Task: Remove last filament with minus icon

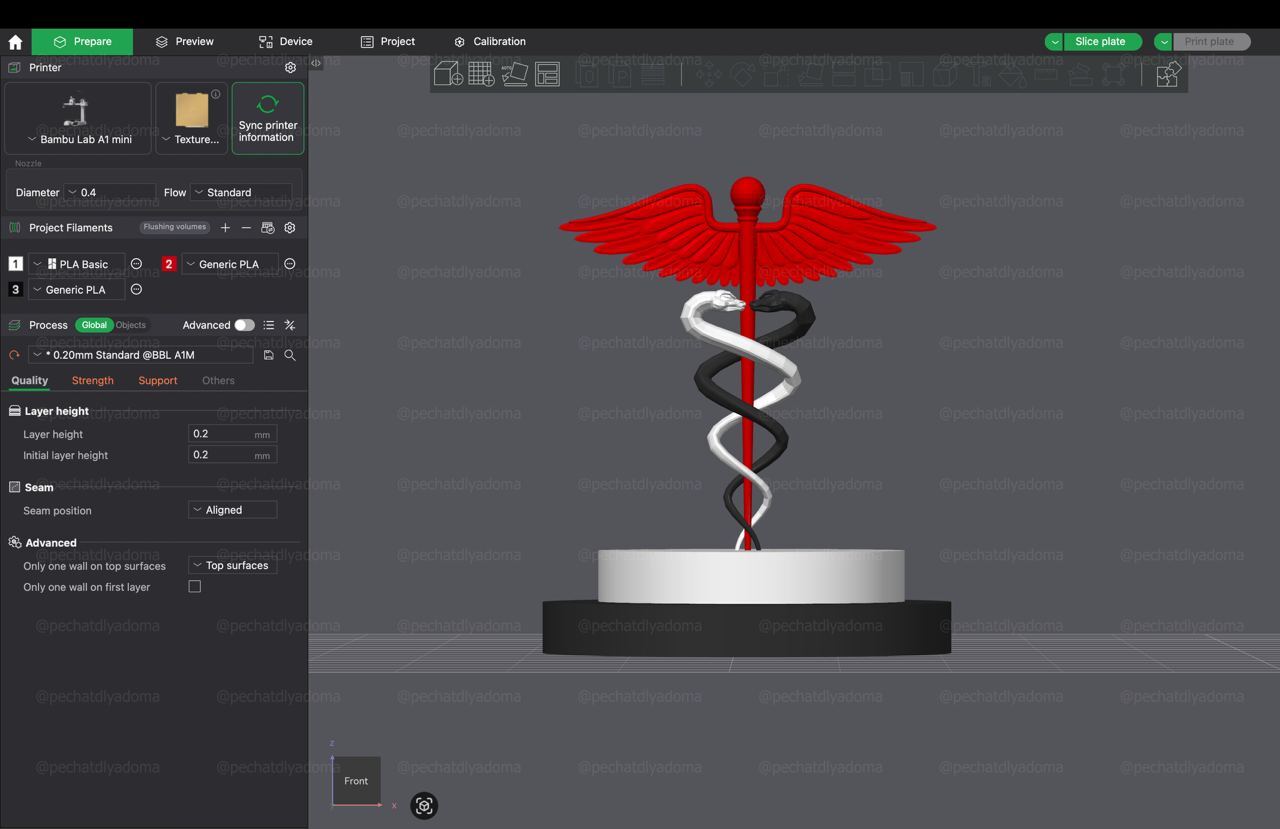Action: coord(246,228)
